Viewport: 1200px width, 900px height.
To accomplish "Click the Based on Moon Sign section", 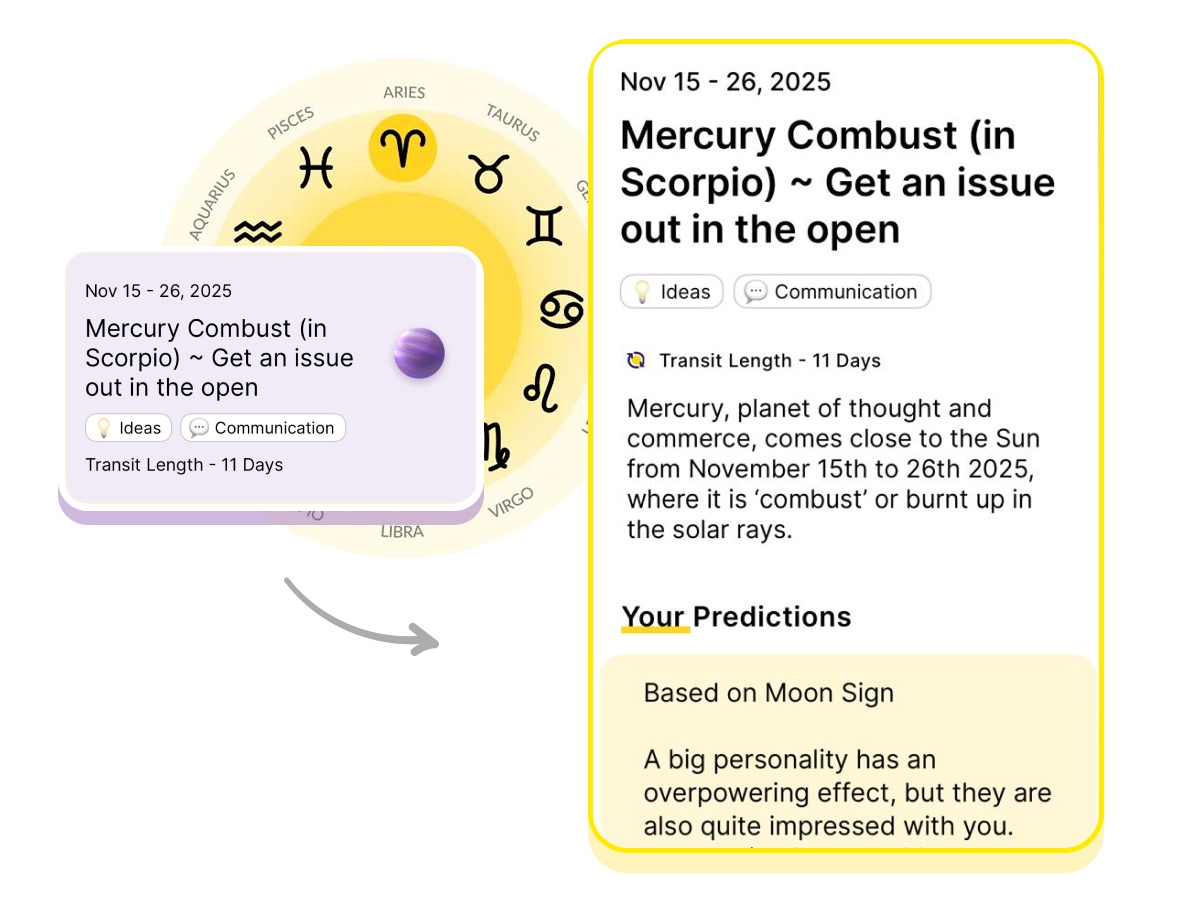I will [769, 693].
